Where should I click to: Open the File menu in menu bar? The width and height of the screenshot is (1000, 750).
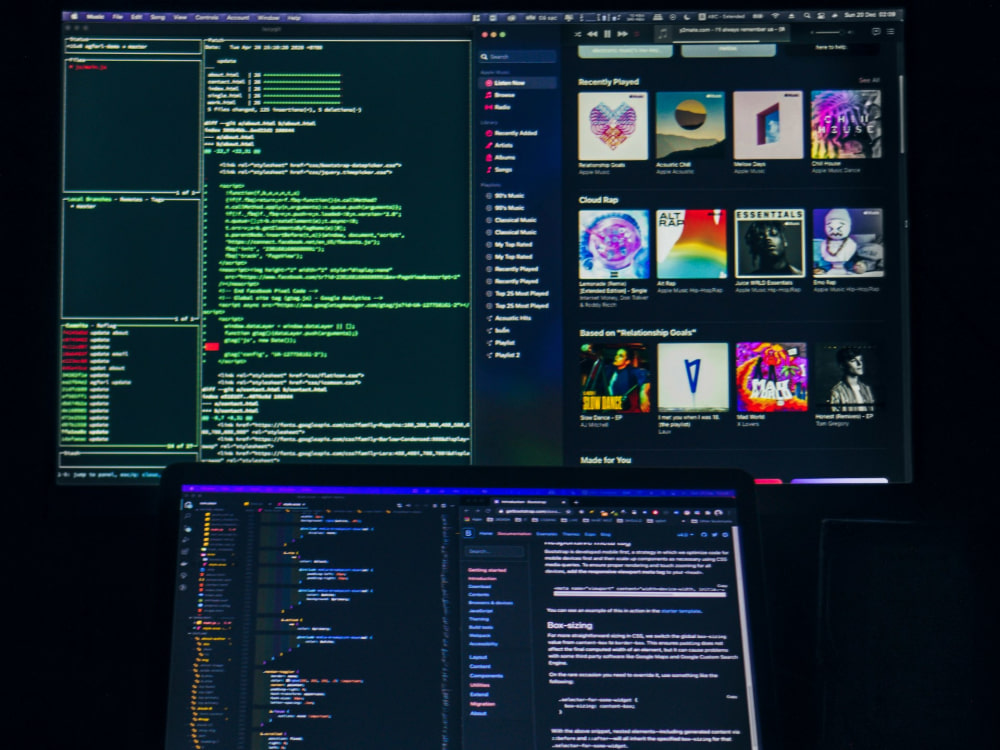pos(117,17)
